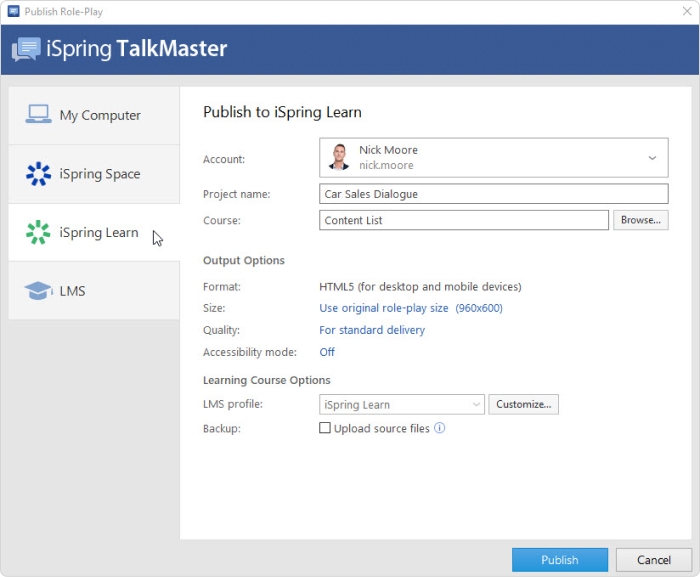The height and width of the screenshot is (577, 700).
Task: Click the Publish Role-Play title bar icon
Action: point(14,11)
